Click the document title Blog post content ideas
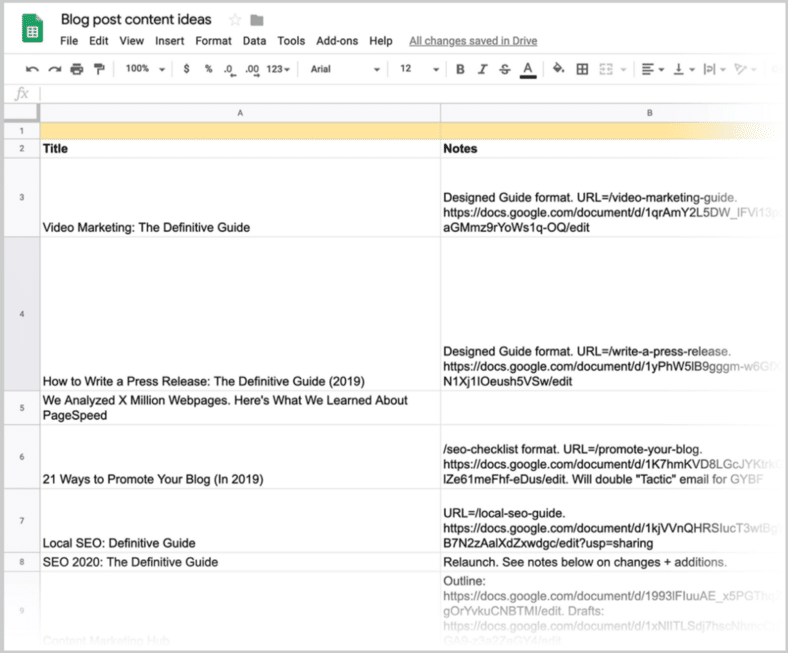The image size is (788, 653). coord(136,20)
